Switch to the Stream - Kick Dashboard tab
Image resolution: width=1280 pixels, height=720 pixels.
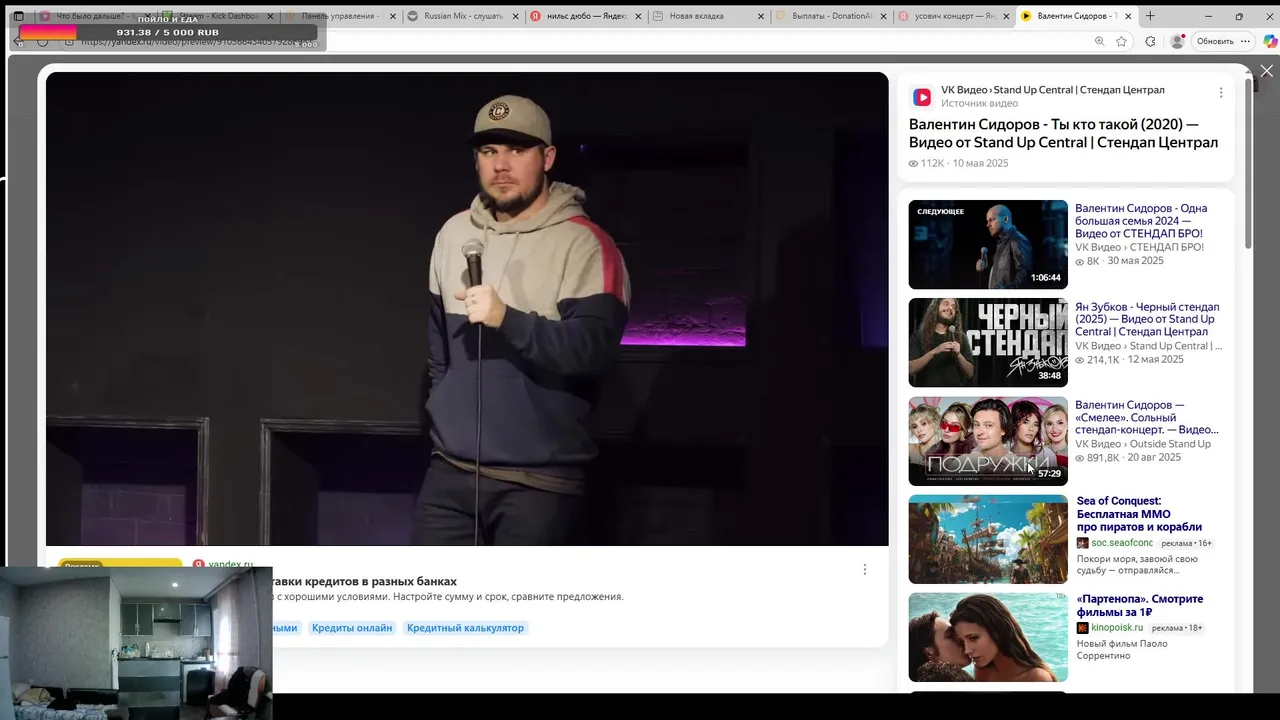[x=220, y=16]
